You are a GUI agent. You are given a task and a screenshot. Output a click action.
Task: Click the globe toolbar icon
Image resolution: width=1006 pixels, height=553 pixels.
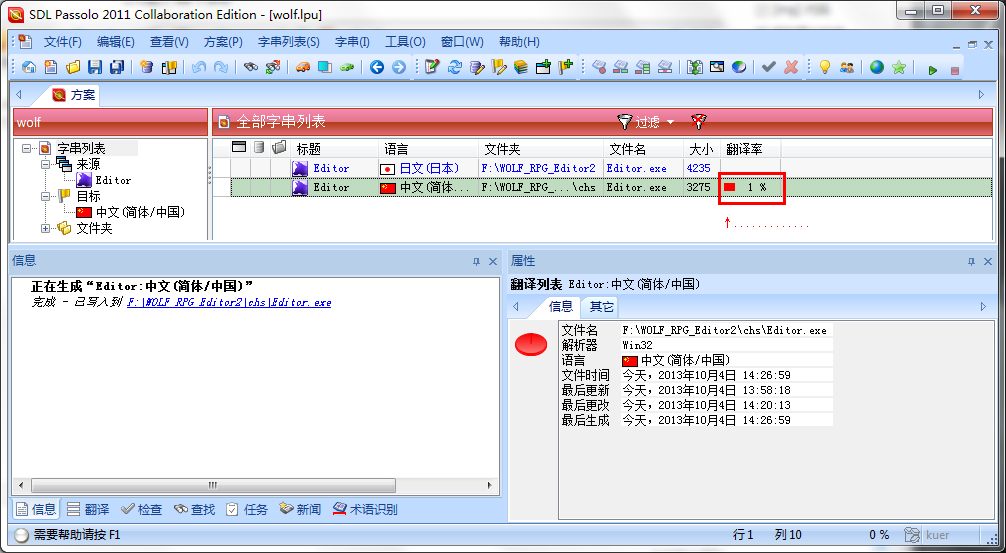click(877, 67)
